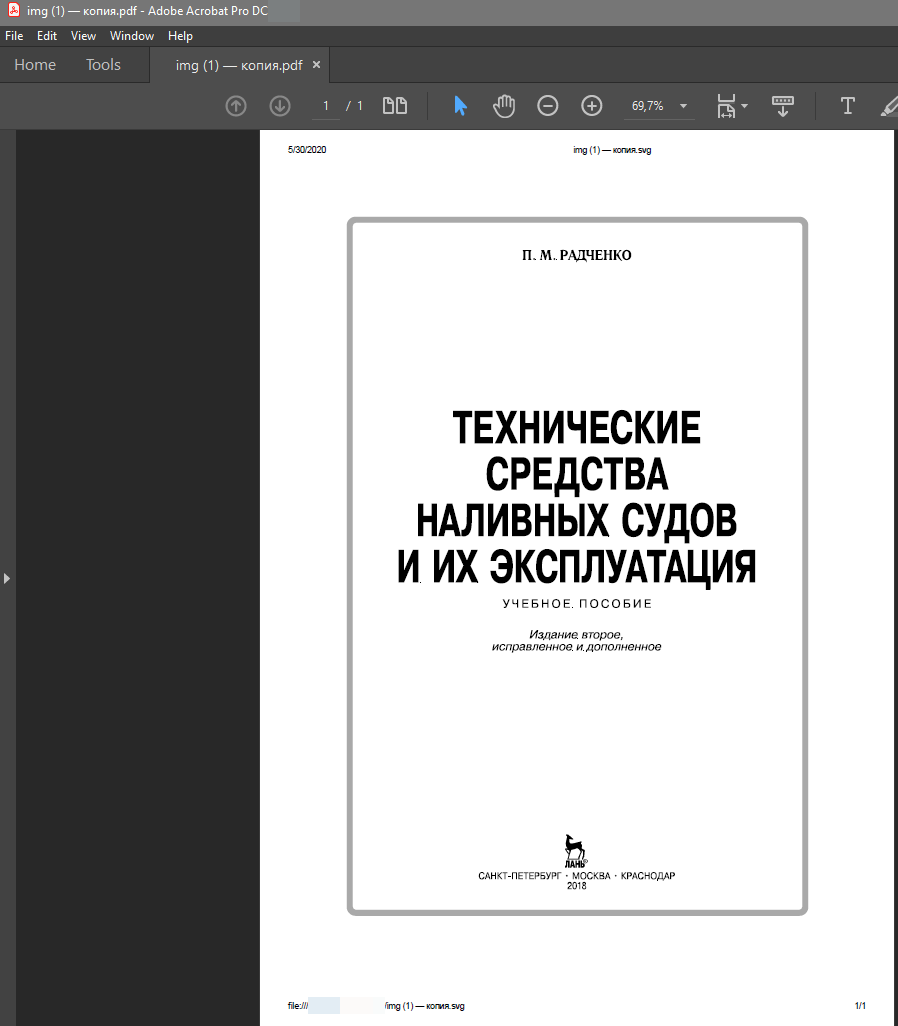The height and width of the screenshot is (1026, 898).
Task: Open the Edit menu
Action: [x=46, y=36]
